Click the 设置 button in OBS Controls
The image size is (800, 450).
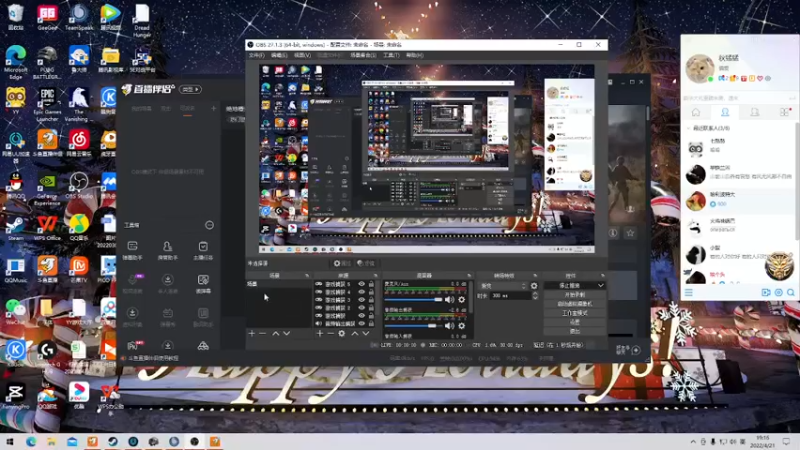[x=574, y=322]
